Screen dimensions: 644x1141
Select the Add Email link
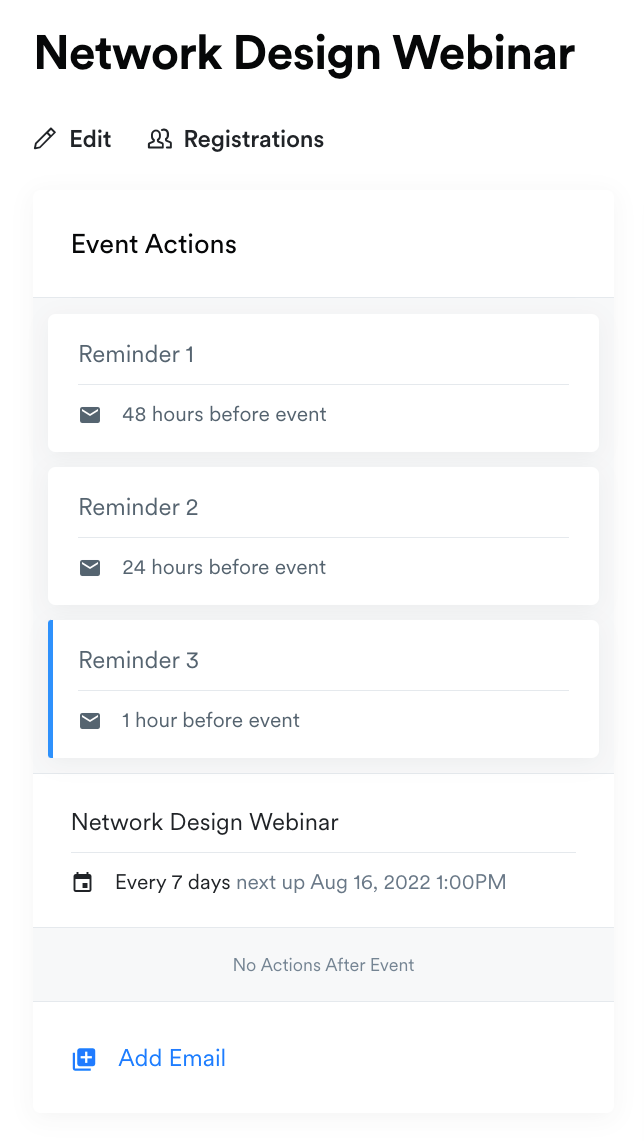[172, 1058]
